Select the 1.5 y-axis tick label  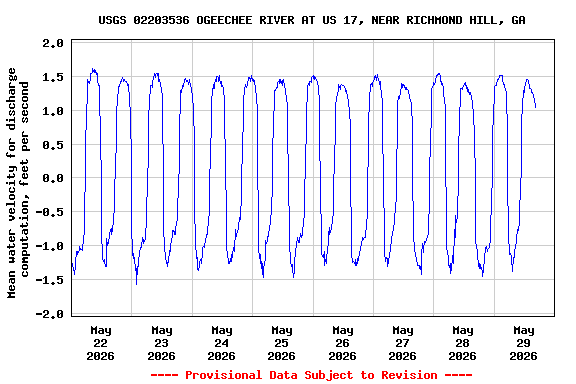(x=53, y=77)
